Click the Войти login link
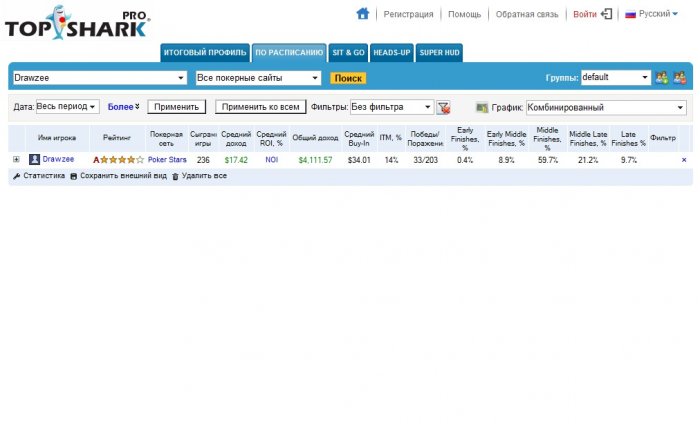The height and width of the screenshot is (424, 700). 585,14
